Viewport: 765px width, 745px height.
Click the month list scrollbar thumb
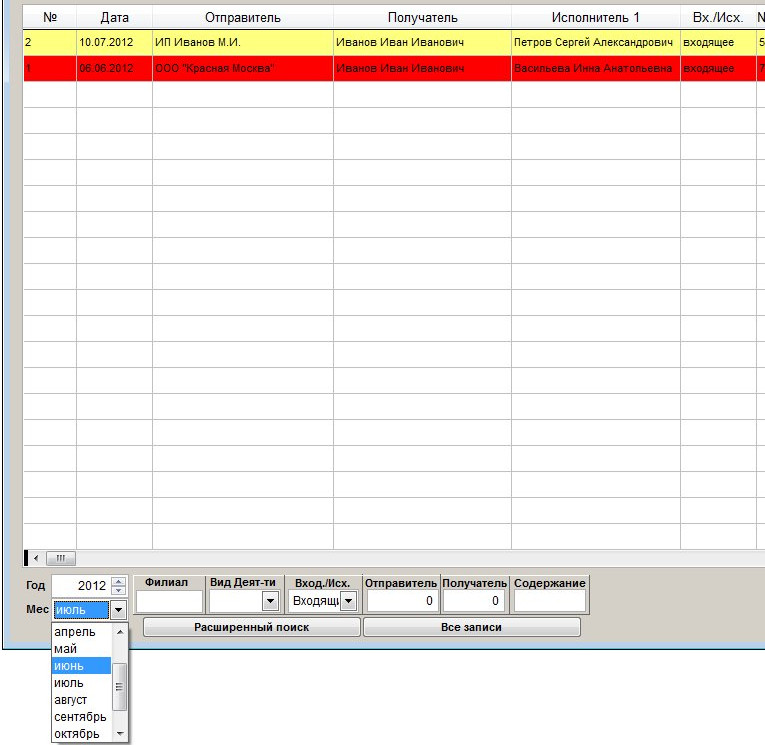coord(120,687)
